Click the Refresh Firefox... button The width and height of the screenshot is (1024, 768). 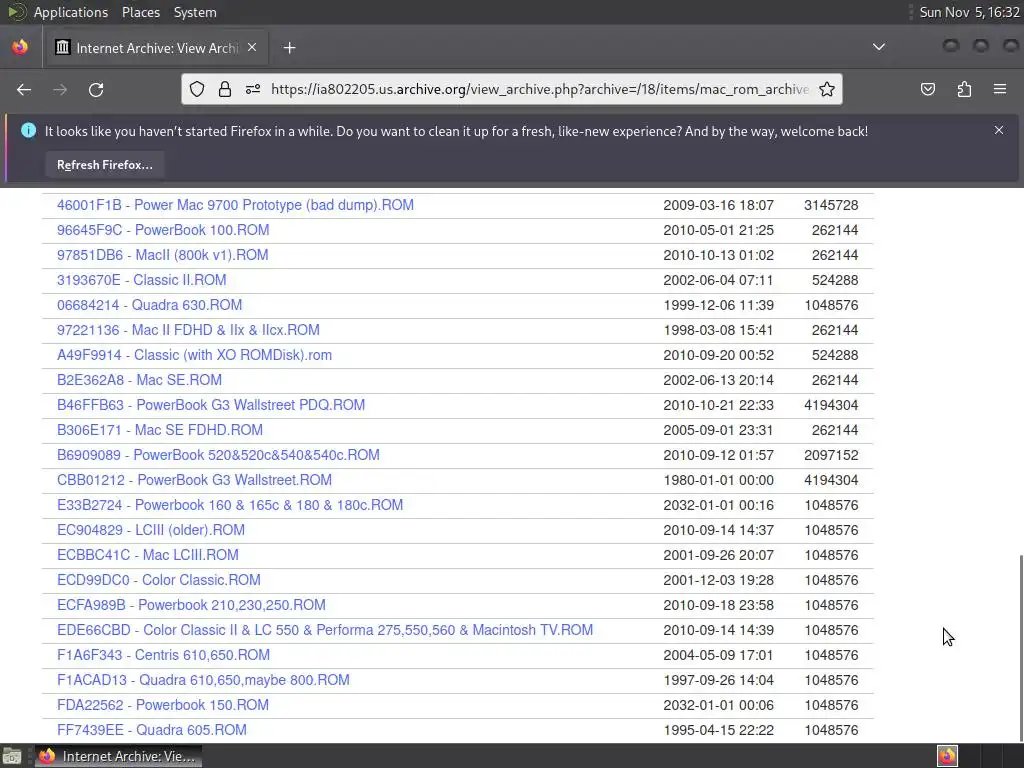(104, 165)
